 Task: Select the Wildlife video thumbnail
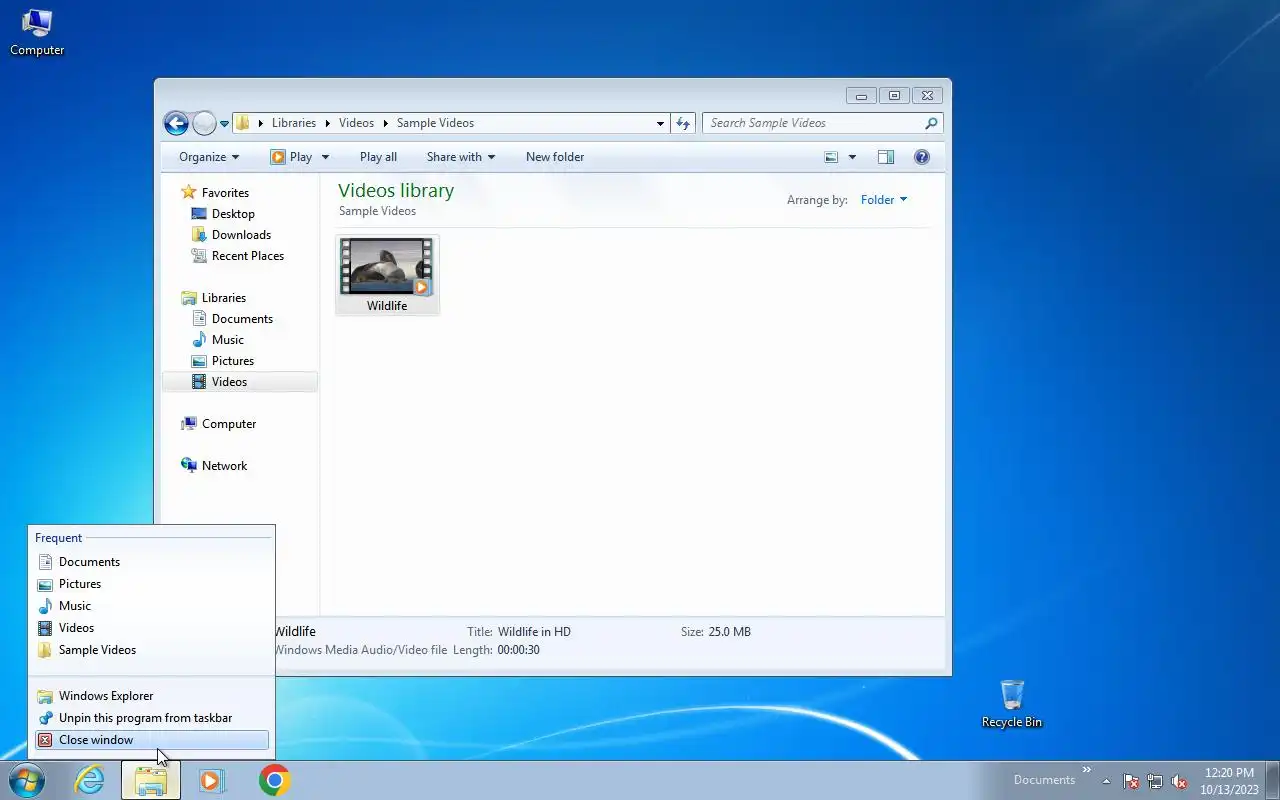point(387,275)
